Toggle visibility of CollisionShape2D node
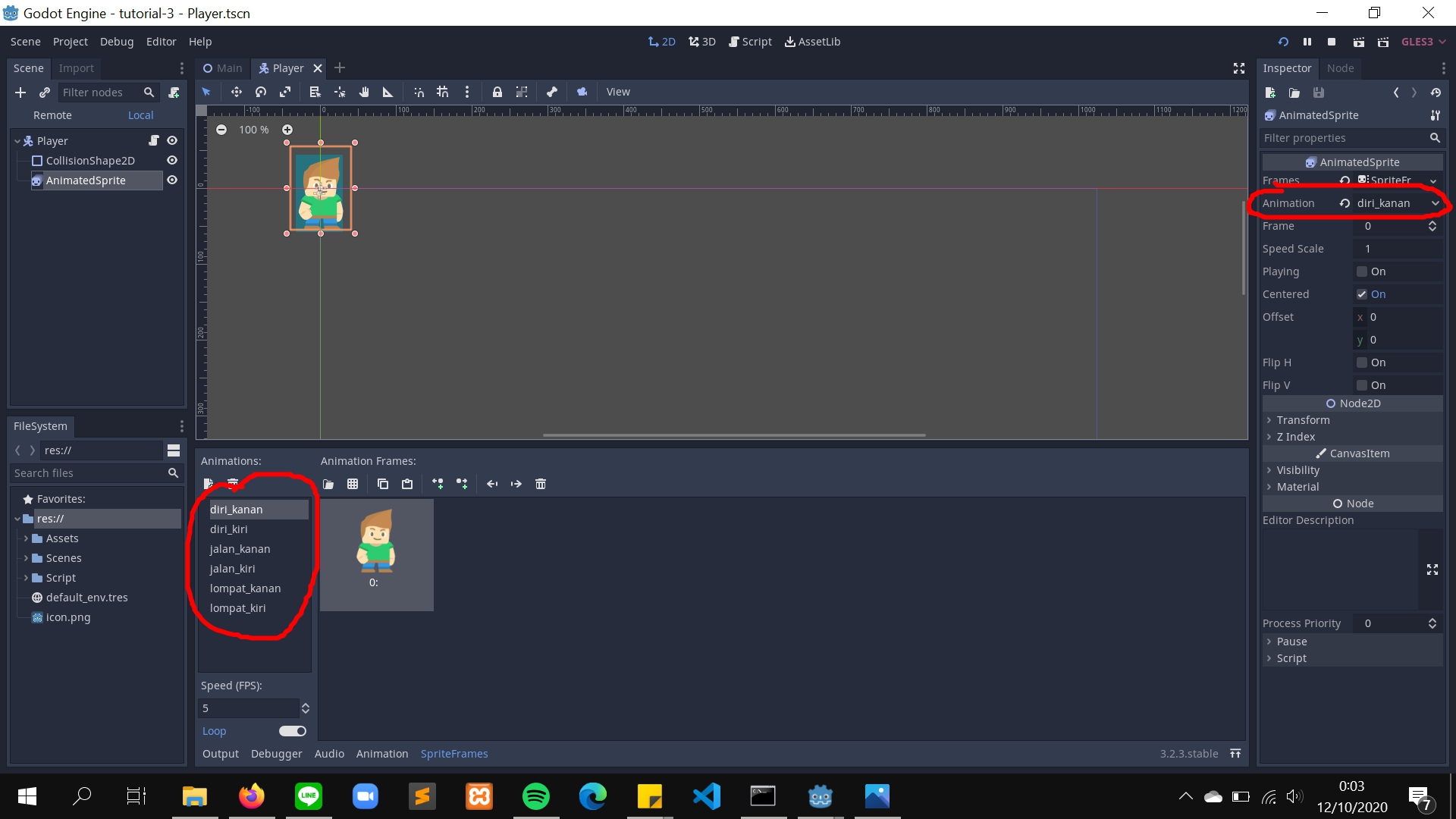This screenshot has width=1456, height=819. point(172,161)
